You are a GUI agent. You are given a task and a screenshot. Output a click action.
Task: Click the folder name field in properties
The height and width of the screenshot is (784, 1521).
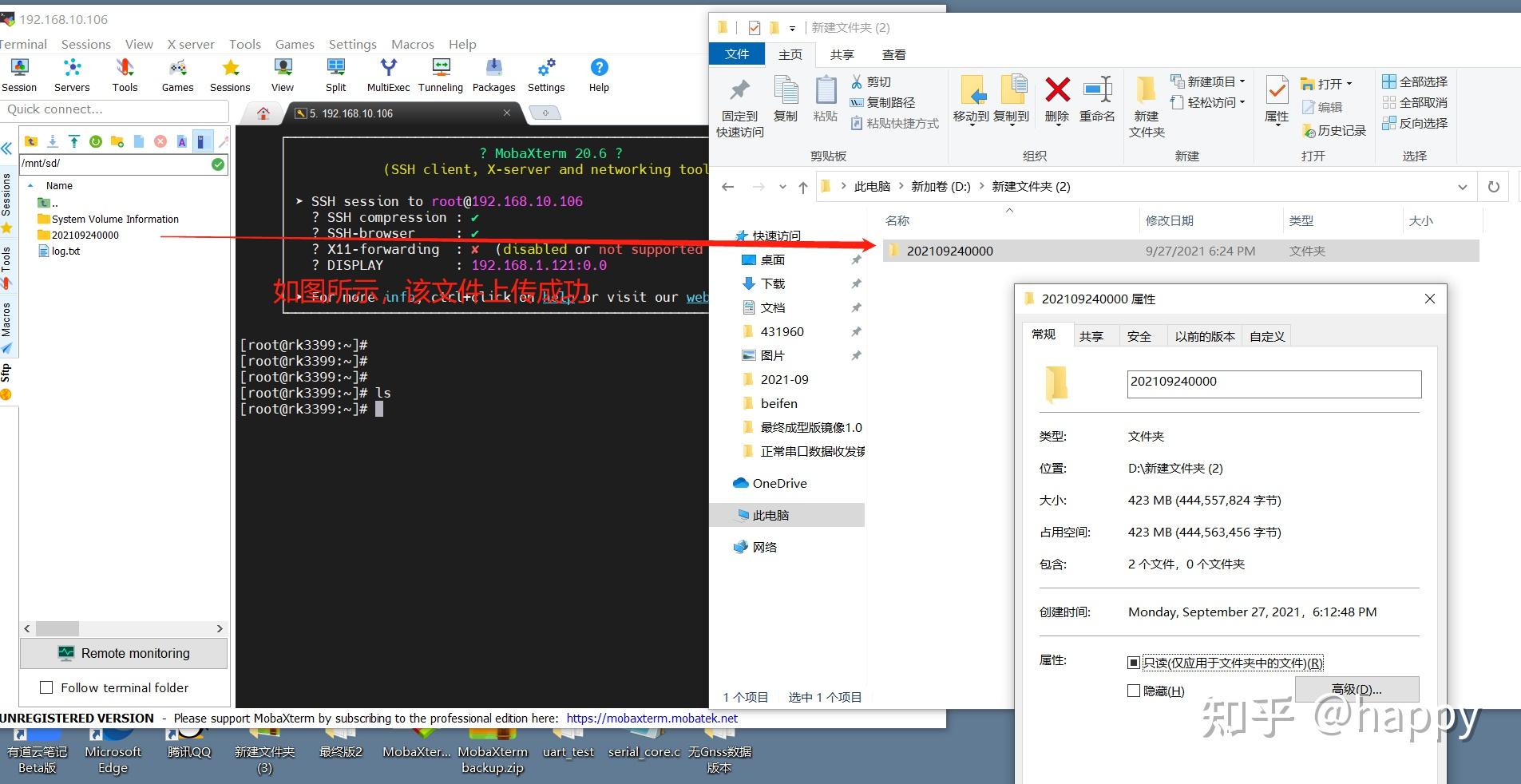1274,384
